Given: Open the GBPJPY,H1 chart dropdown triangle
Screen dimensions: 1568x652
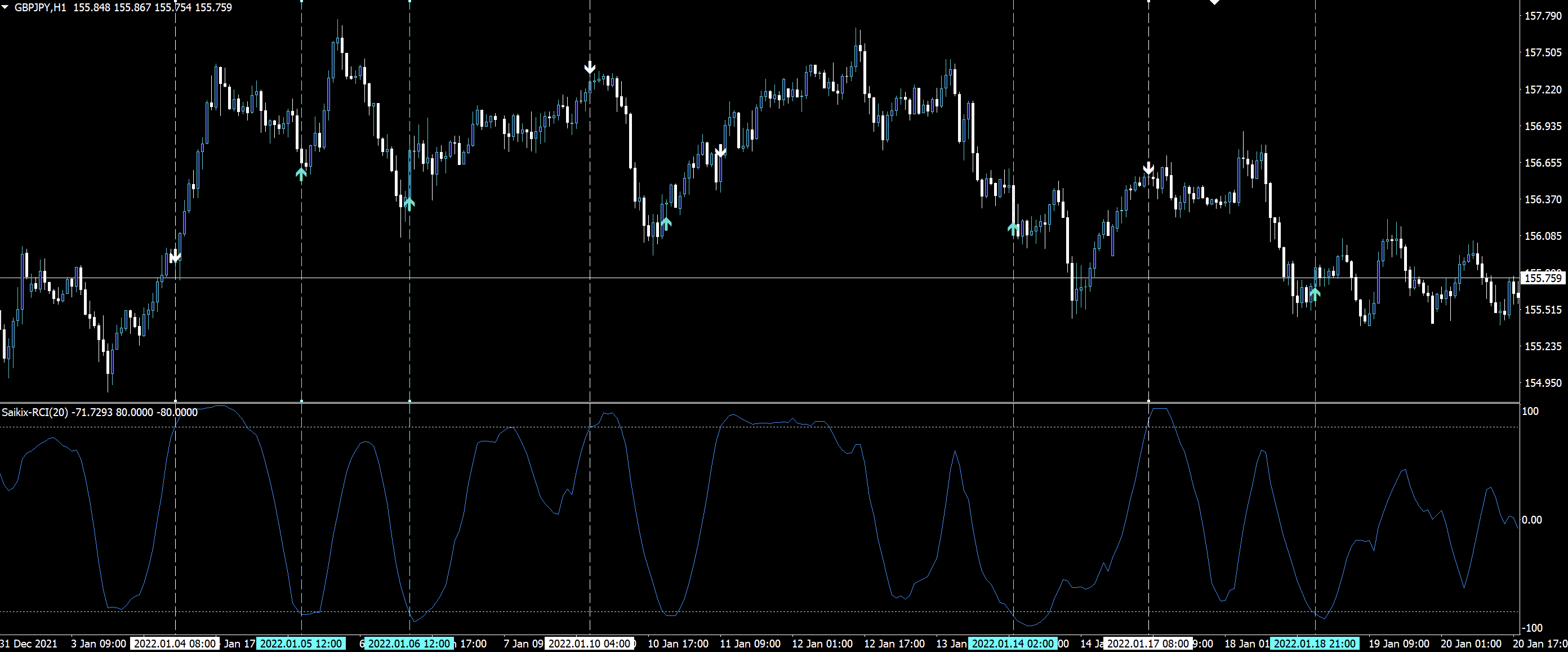Looking at the screenshot, I should click(x=5, y=7).
